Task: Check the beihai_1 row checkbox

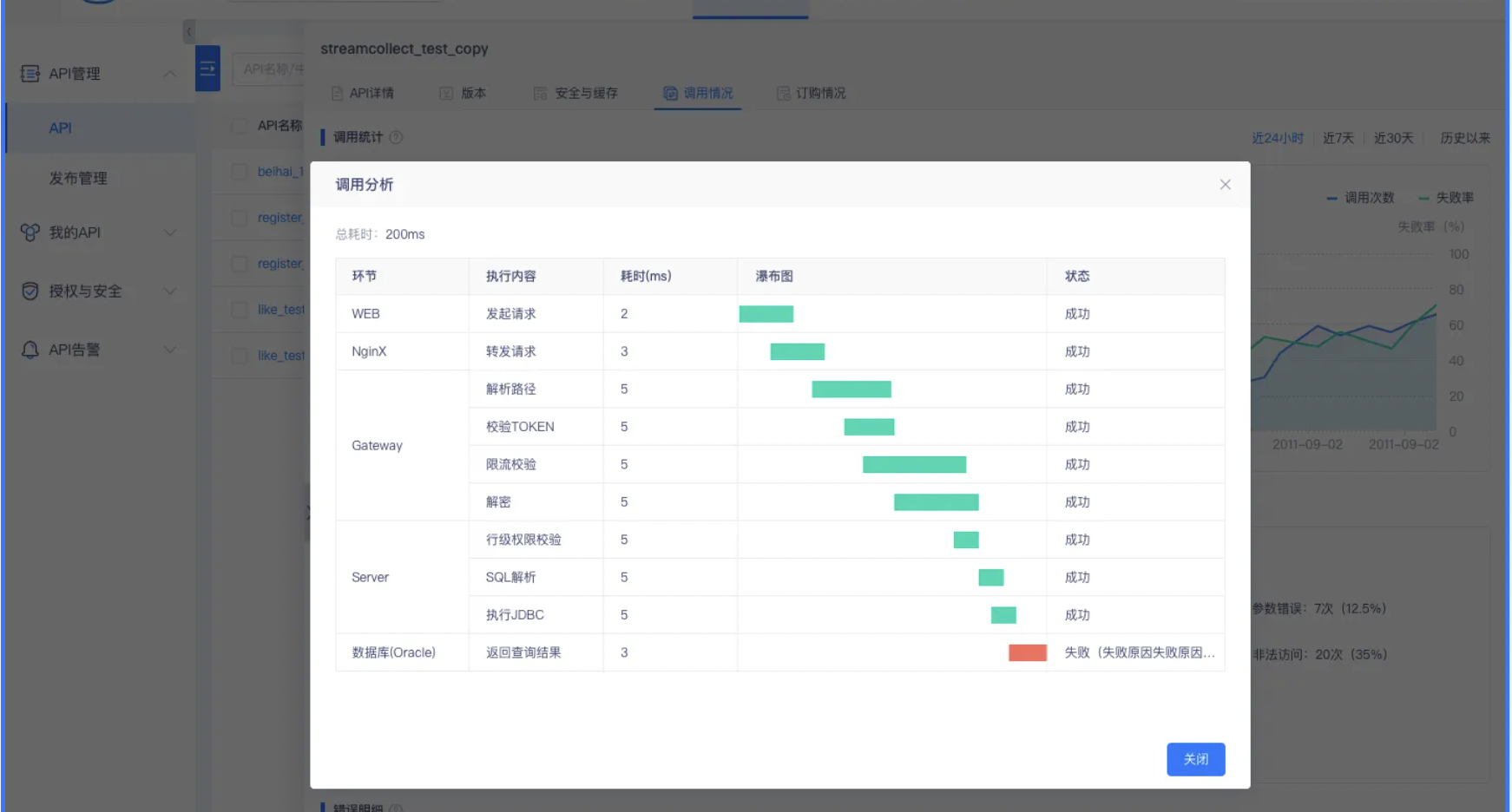Action: pos(240,172)
